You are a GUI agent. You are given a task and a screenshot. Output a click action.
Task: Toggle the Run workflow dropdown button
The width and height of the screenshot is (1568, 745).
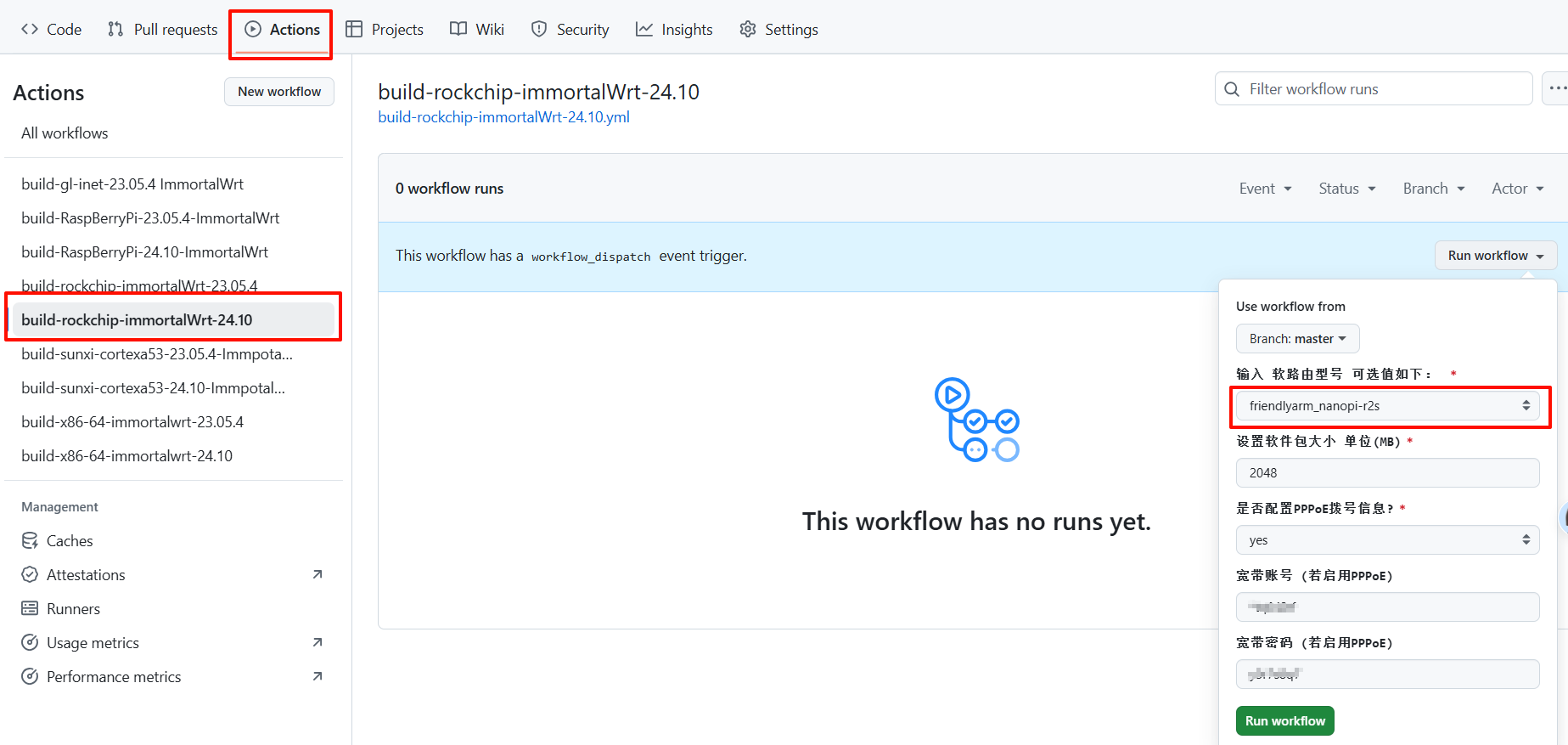pos(1496,256)
